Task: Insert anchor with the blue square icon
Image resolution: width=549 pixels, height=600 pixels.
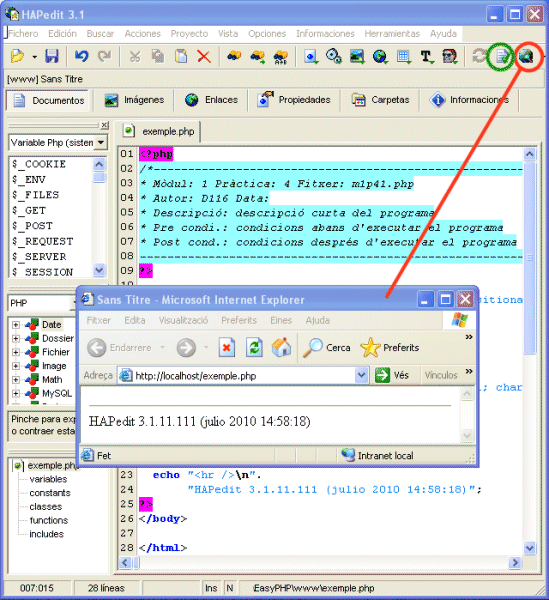Action: [x=311, y=57]
